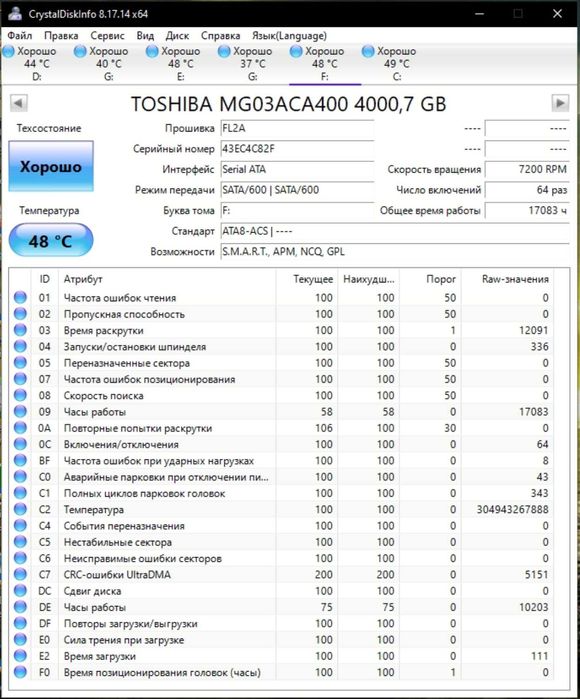This screenshot has height=699, width=580.
Task: Click status icon for attribute F0
Action: click(20, 672)
